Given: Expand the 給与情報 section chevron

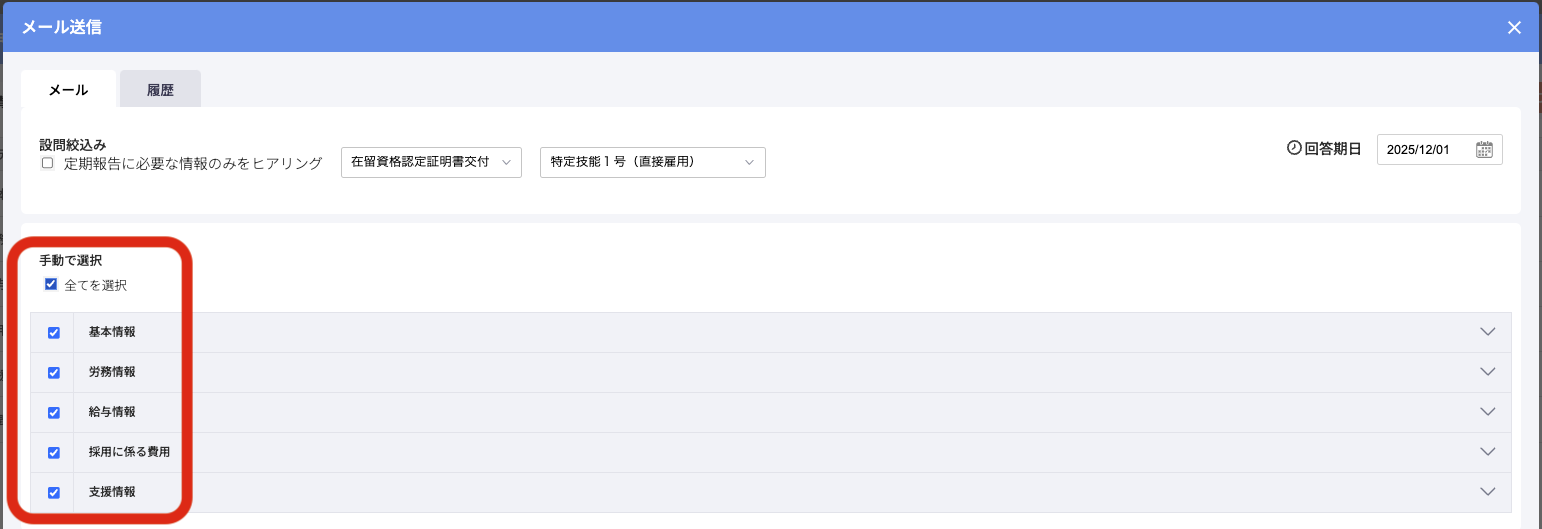Looking at the screenshot, I should [1487, 412].
